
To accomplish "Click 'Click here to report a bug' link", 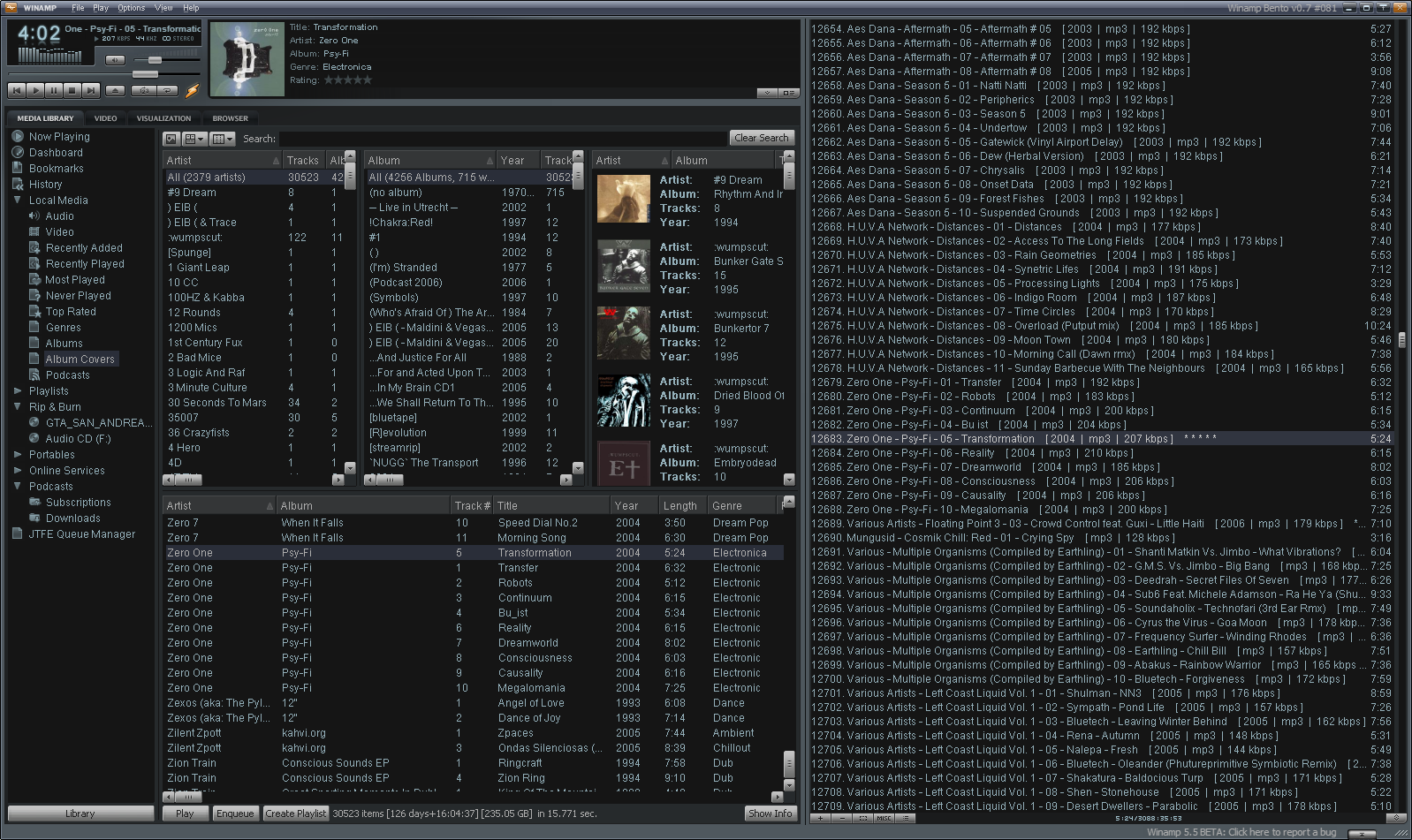I will coord(1282,832).
